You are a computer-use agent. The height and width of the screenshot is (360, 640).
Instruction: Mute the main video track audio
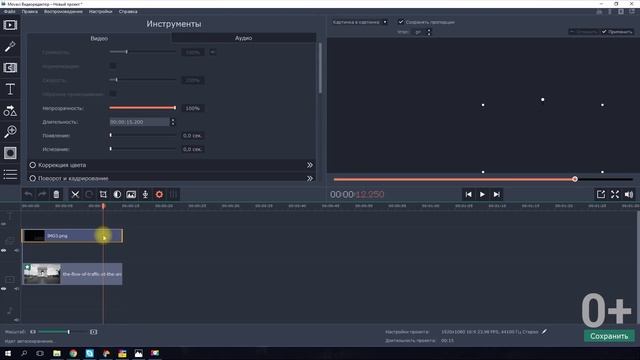coord(16,289)
